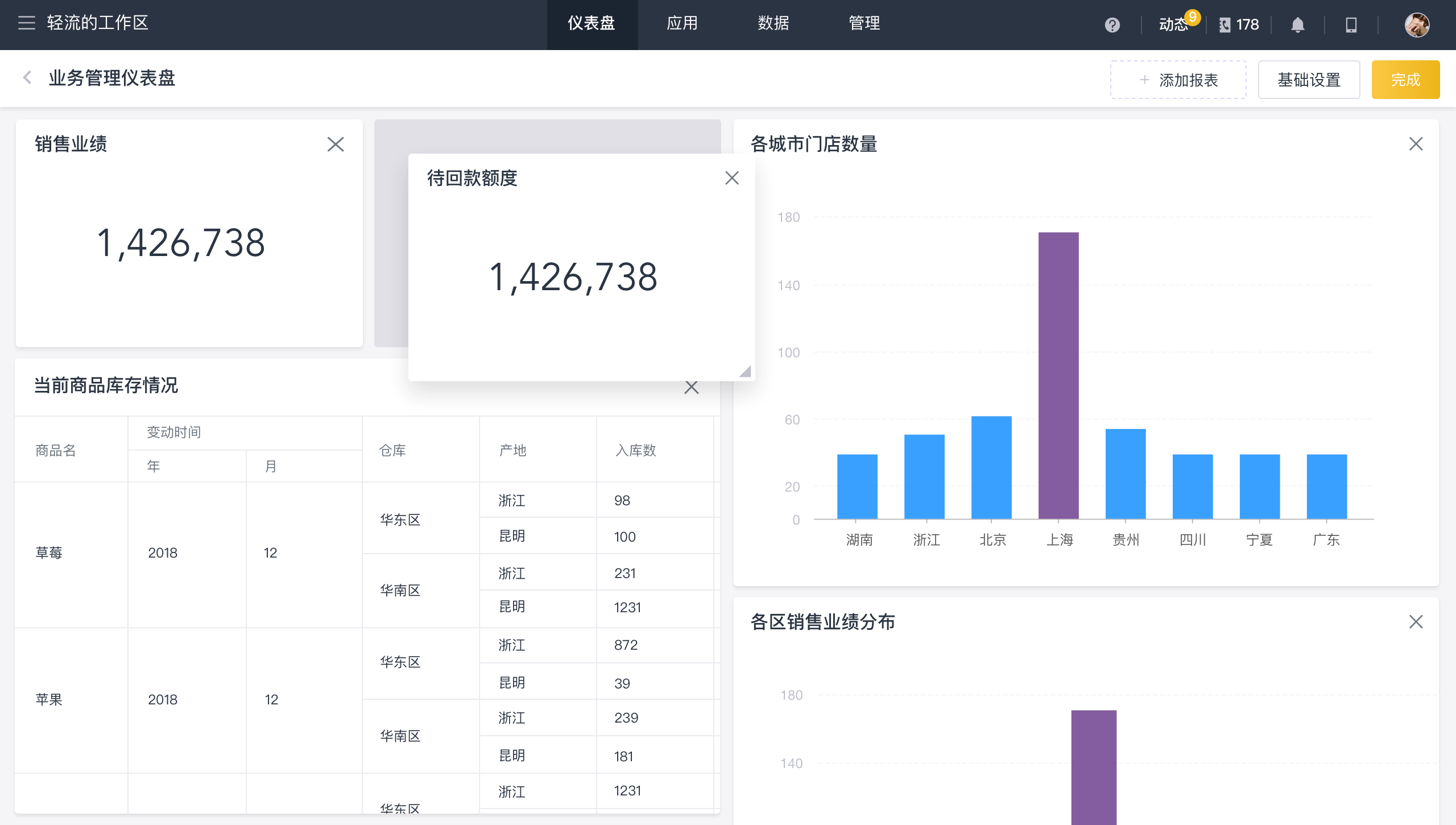Click the 入库数 value 100

pos(625,537)
